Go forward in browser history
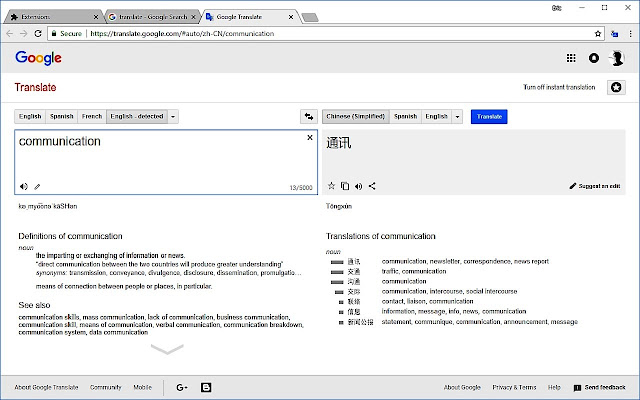 tap(24, 33)
